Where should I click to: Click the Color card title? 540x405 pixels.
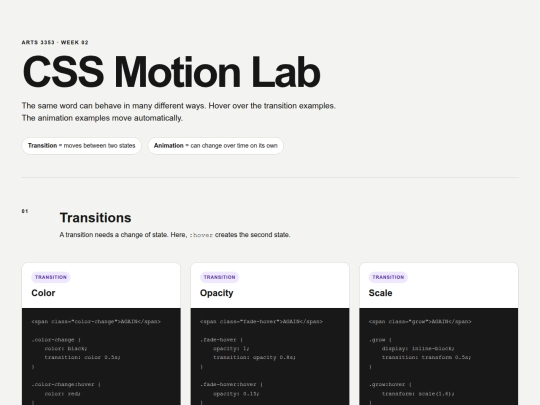click(43, 293)
